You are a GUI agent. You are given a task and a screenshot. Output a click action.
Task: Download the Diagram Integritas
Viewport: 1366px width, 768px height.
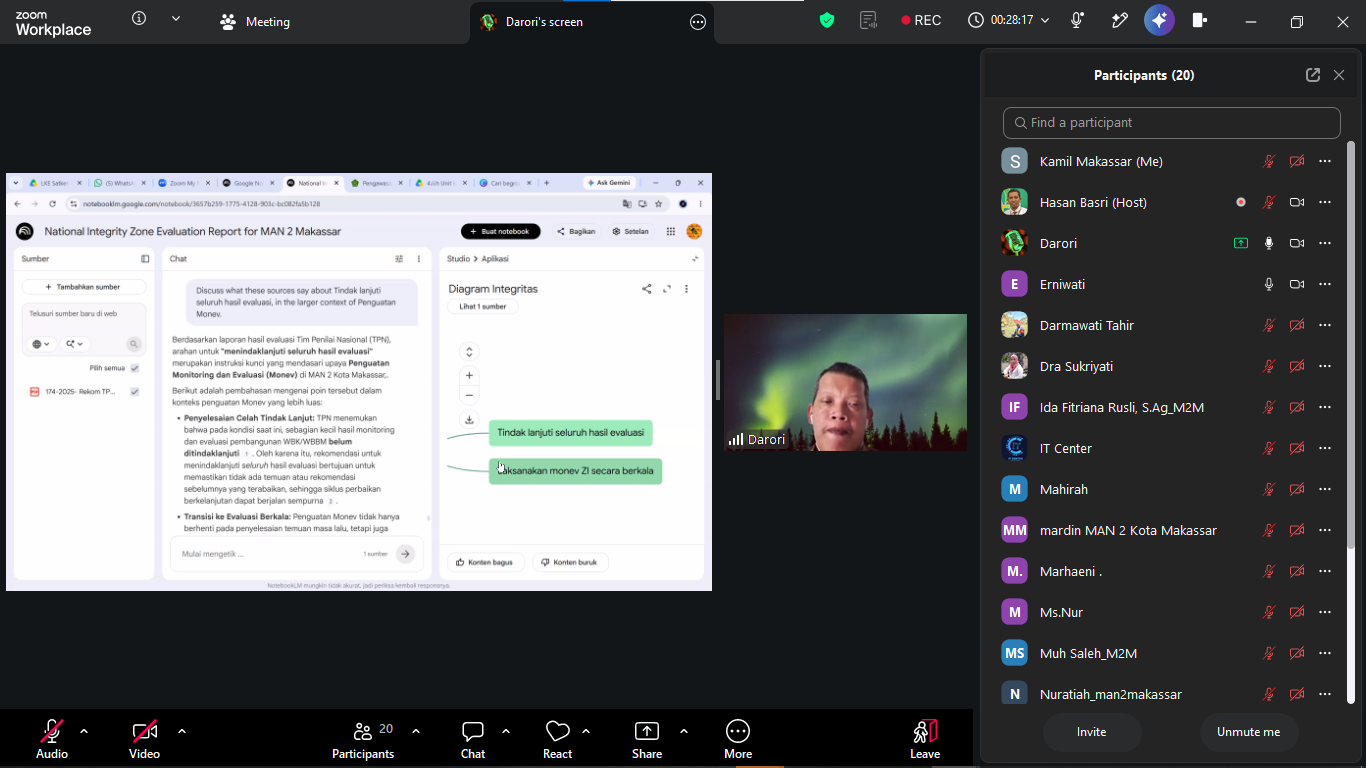click(469, 420)
